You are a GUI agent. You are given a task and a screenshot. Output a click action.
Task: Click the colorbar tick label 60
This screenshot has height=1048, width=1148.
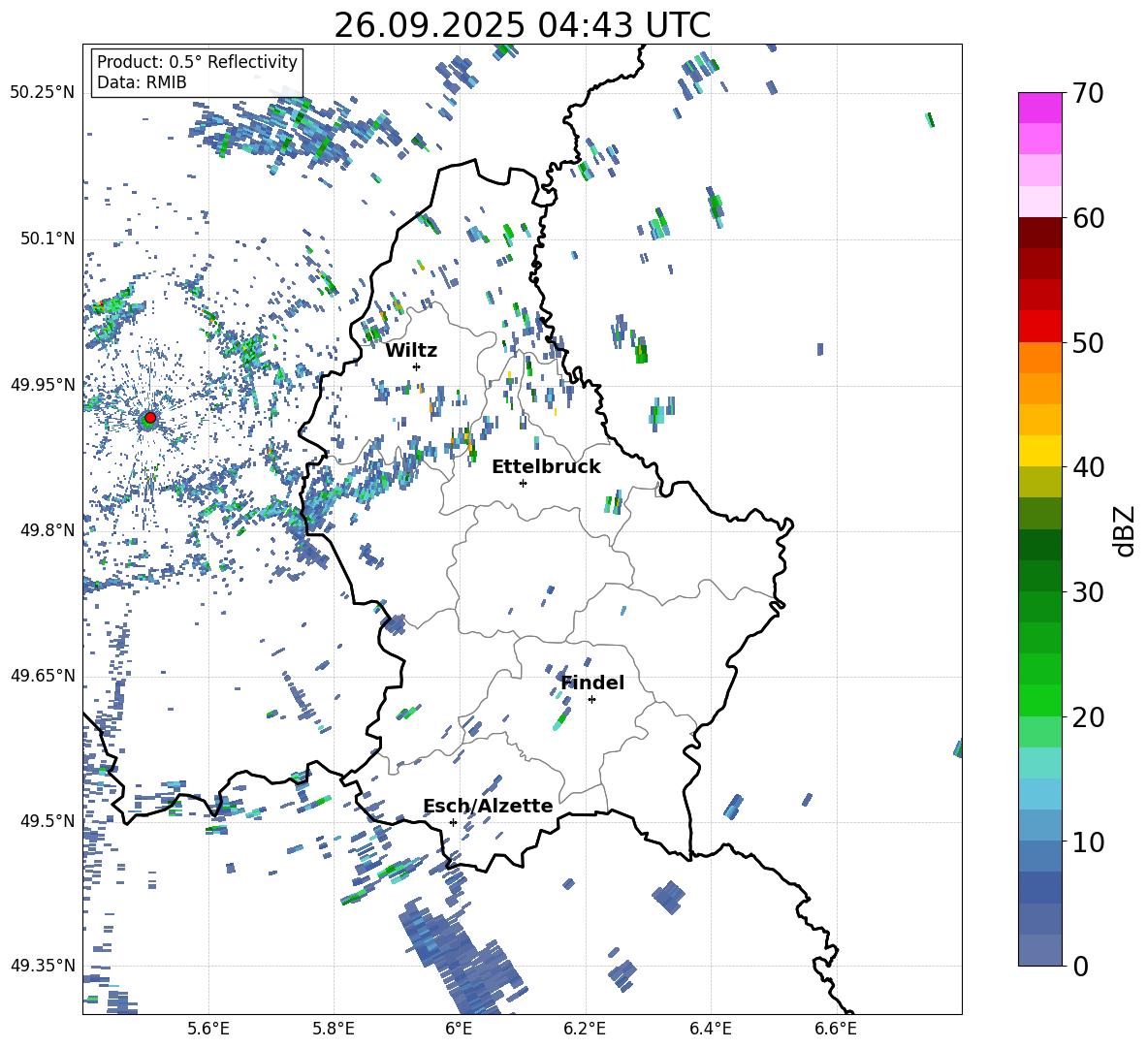coord(1089,218)
